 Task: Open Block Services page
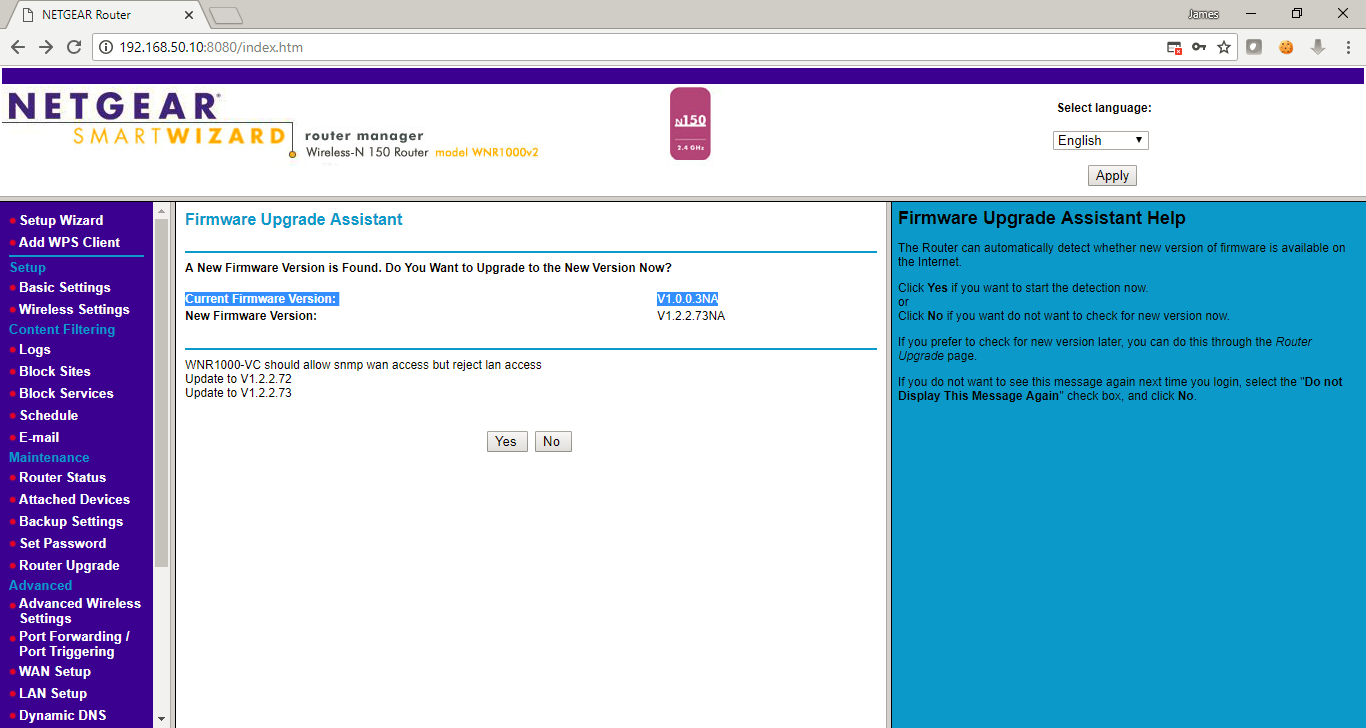pos(66,393)
